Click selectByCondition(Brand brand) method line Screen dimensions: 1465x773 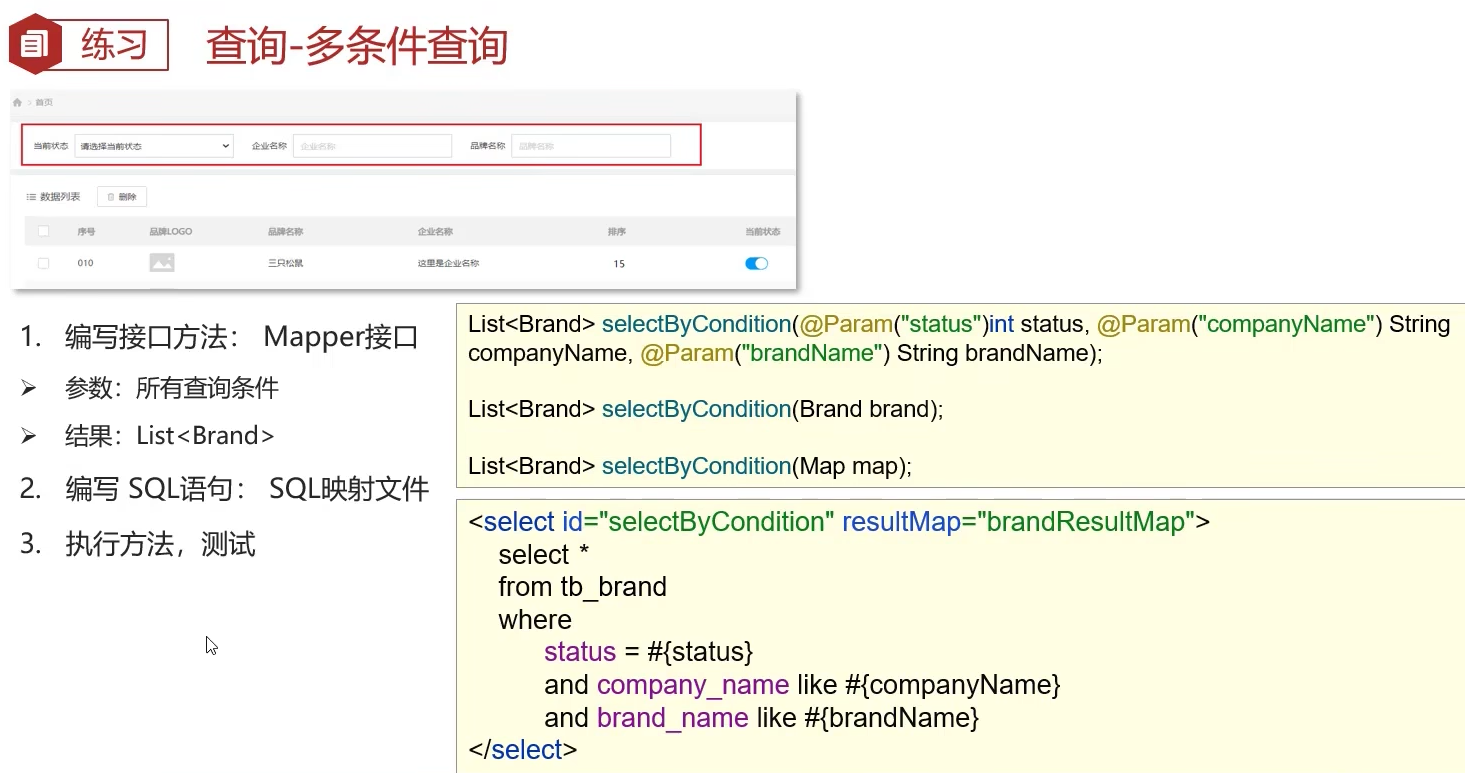coord(705,409)
